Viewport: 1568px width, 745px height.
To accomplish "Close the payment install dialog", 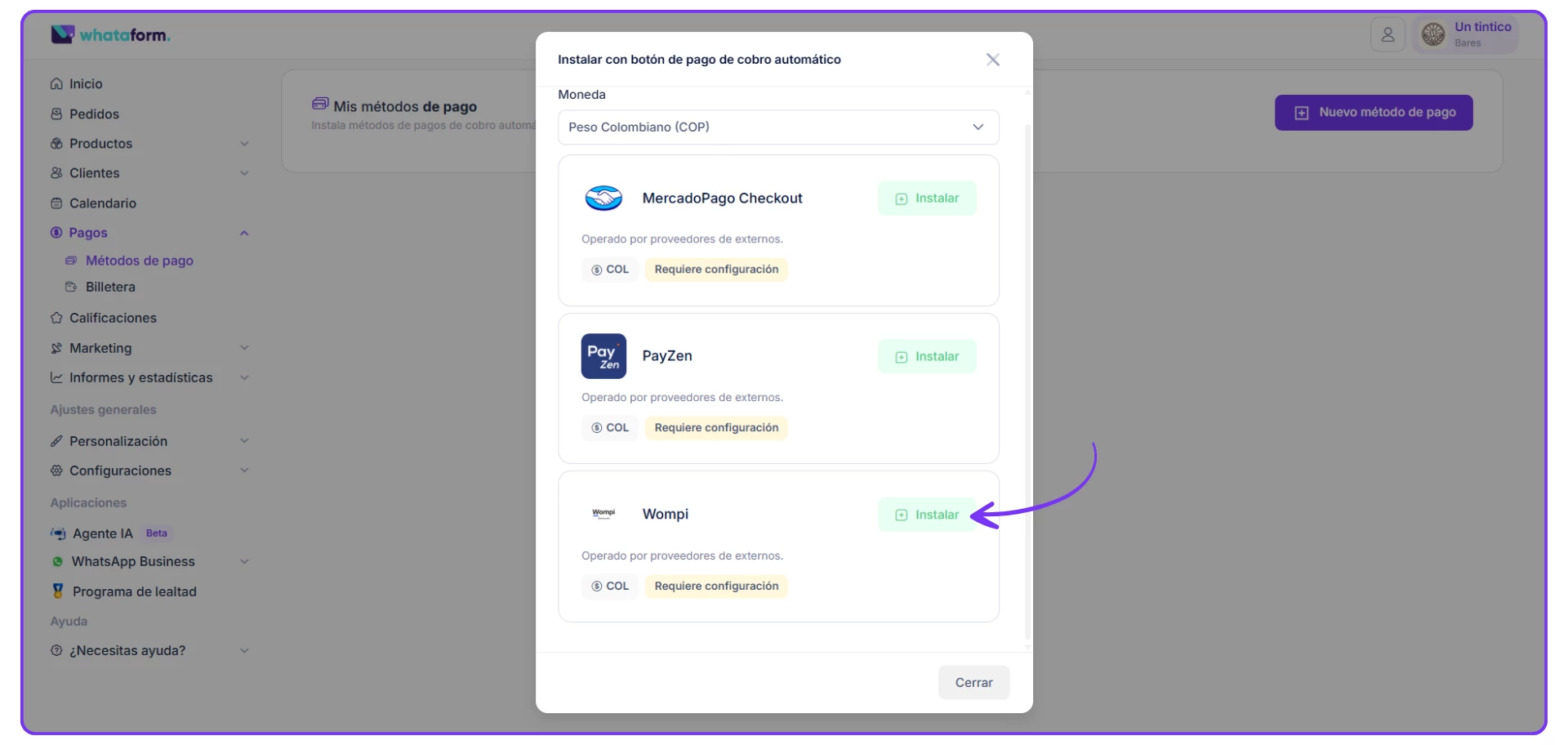I will point(992,60).
